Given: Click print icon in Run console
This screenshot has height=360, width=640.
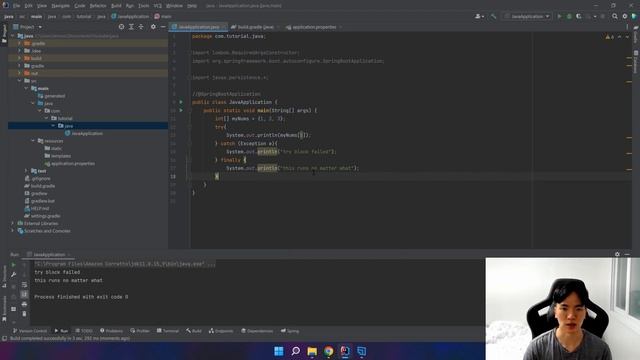Looking at the screenshot, I should tap(24, 304).
